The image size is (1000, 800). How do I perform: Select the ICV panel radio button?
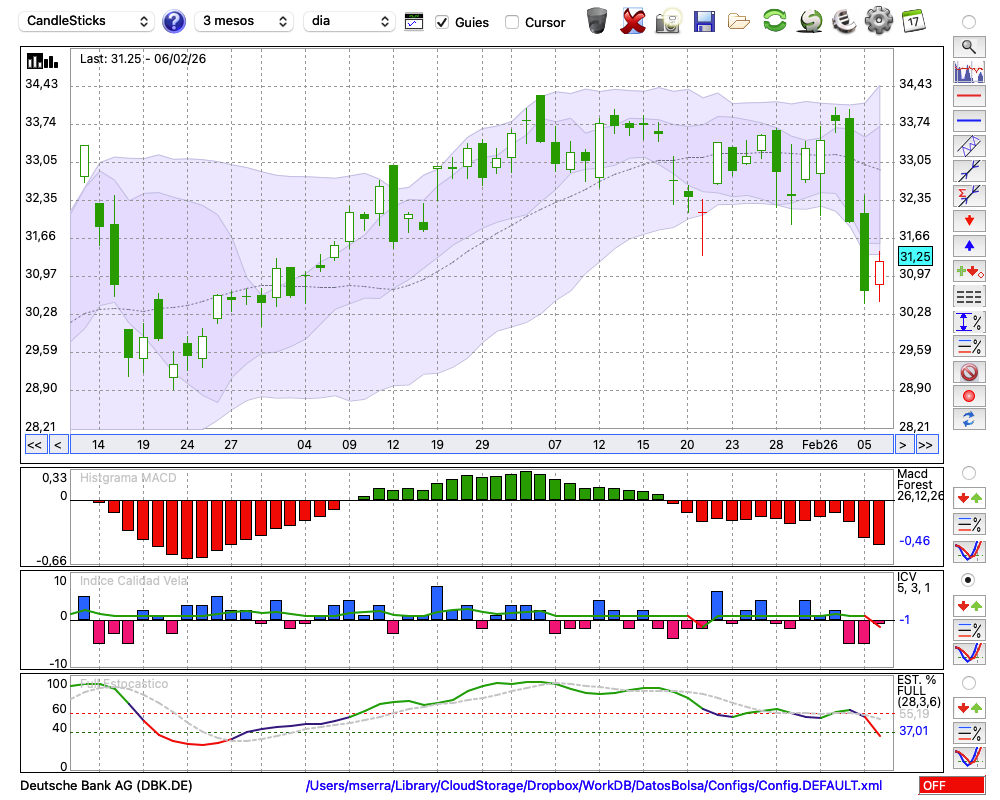969,580
